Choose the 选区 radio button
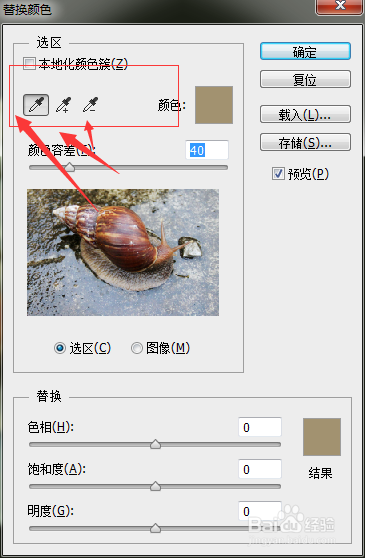 point(60,348)
